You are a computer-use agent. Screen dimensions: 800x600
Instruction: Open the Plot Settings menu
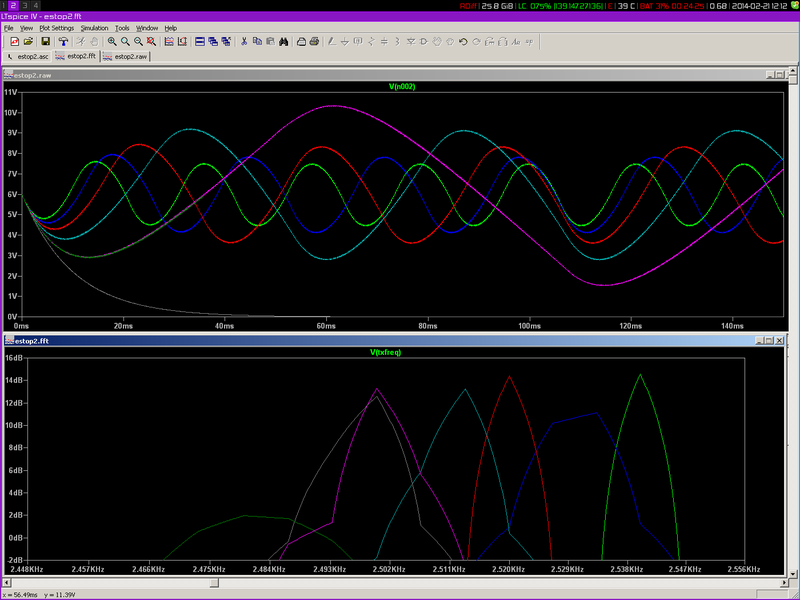(x=56, y=28)
